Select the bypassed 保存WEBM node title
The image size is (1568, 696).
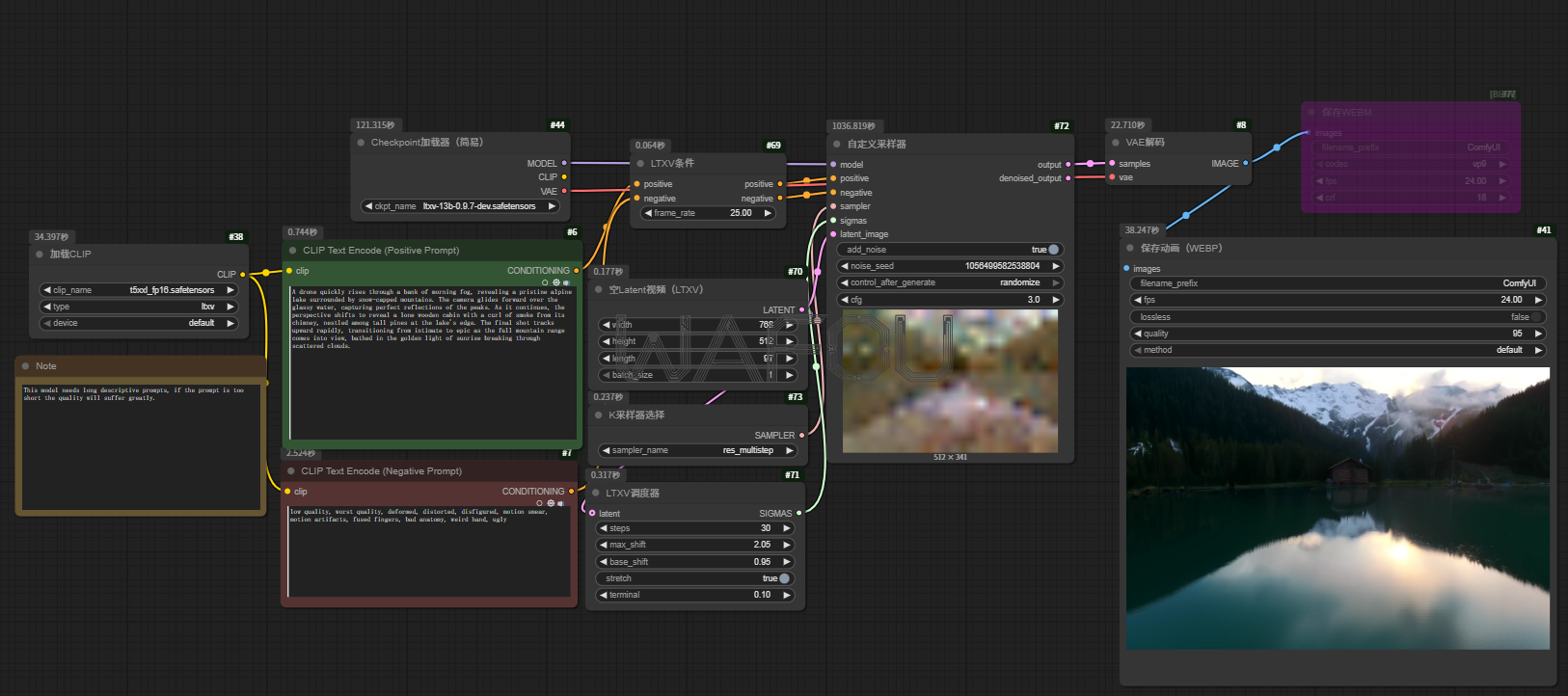(1347, 113)
